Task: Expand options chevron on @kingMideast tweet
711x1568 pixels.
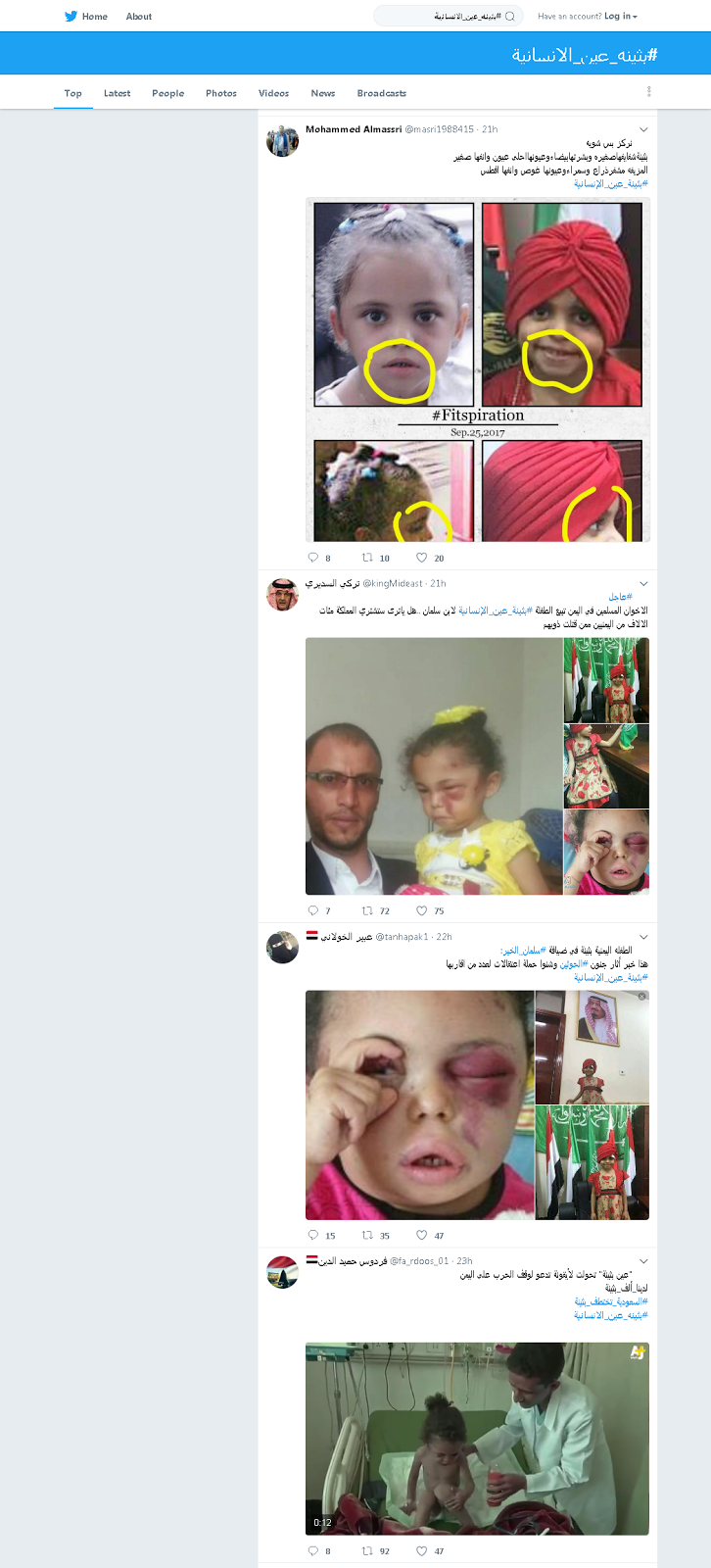Action: tap(643, 583)
